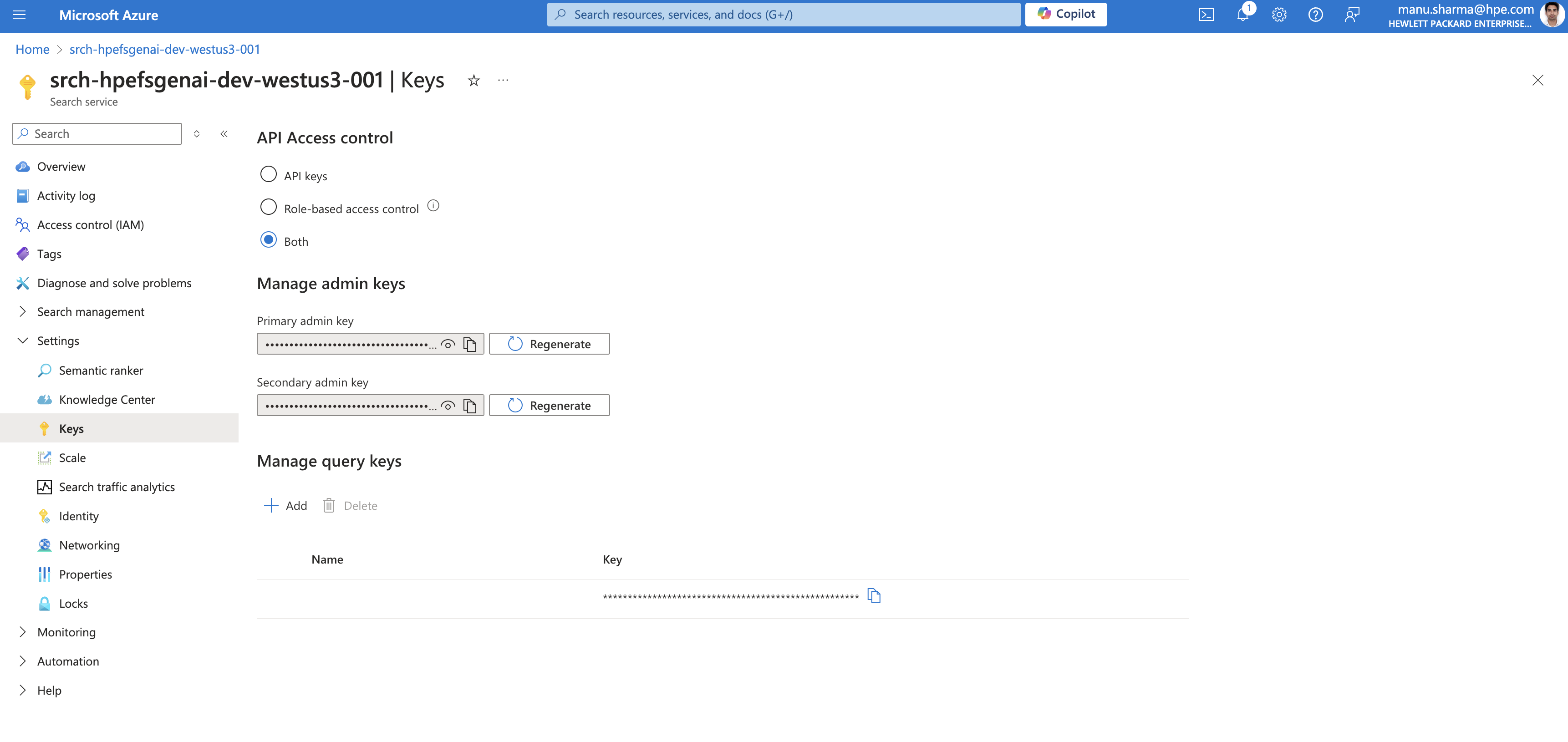The image size is (1568, 742).
Task: Reveal the secondary admin key value
Action: tap(448, 406)
